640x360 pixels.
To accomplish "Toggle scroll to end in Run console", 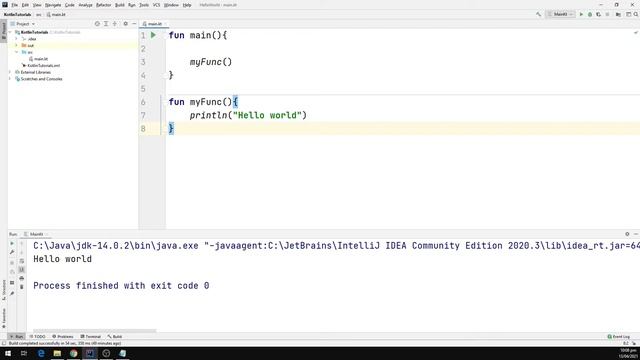I will (22, 269).
